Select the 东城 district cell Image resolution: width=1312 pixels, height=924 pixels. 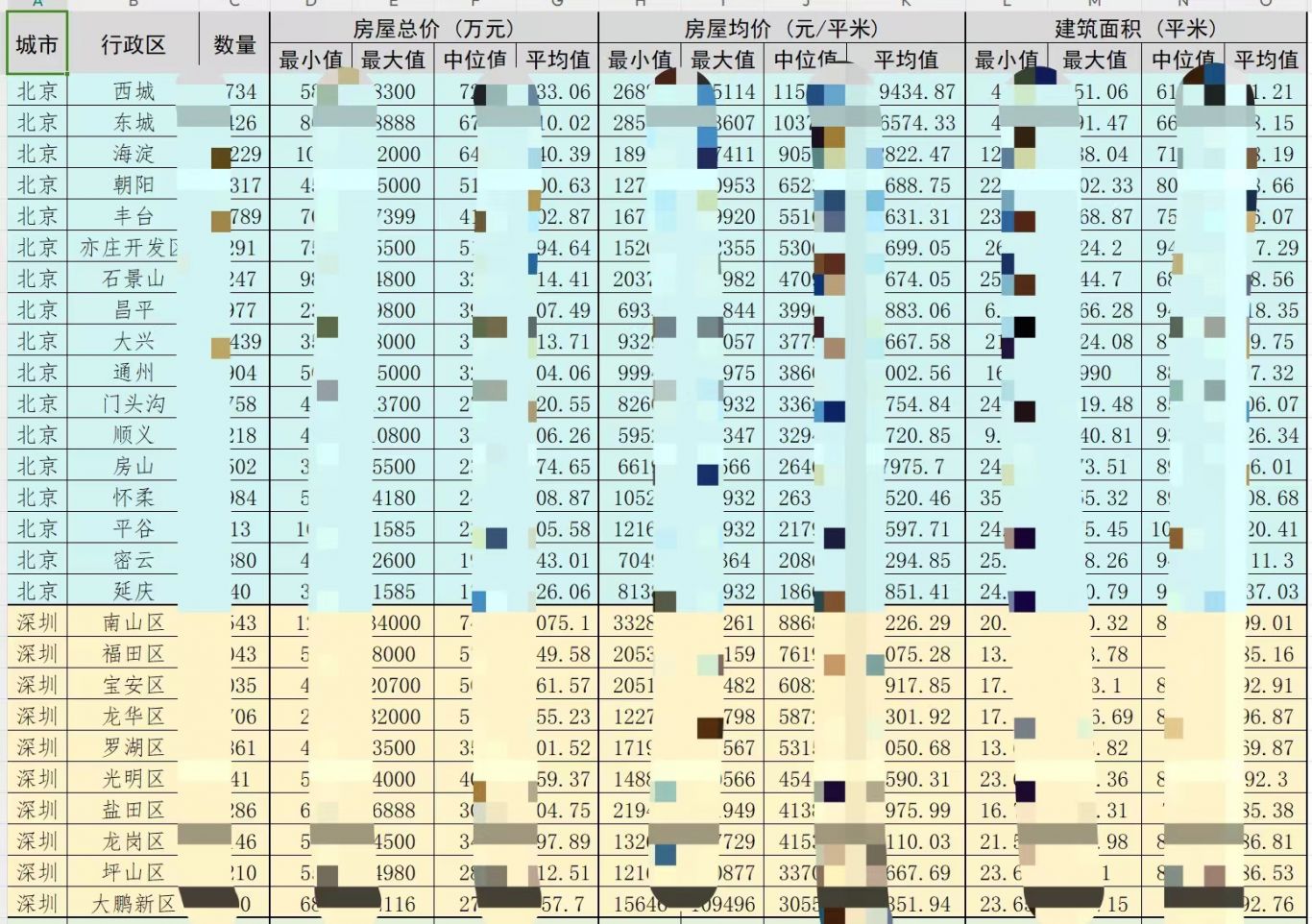click(x=134, y=122)
